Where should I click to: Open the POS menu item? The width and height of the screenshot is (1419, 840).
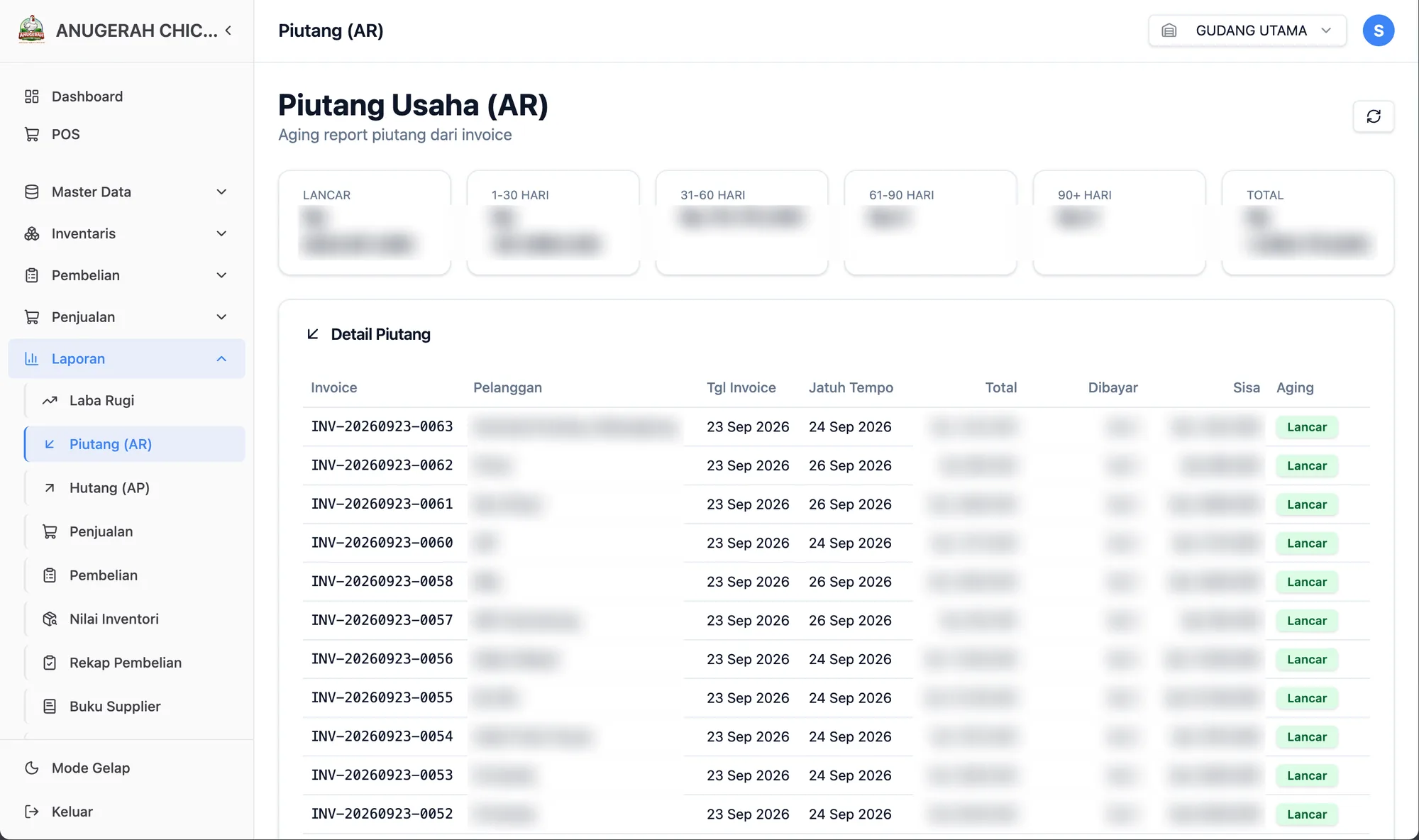[126, 134]
